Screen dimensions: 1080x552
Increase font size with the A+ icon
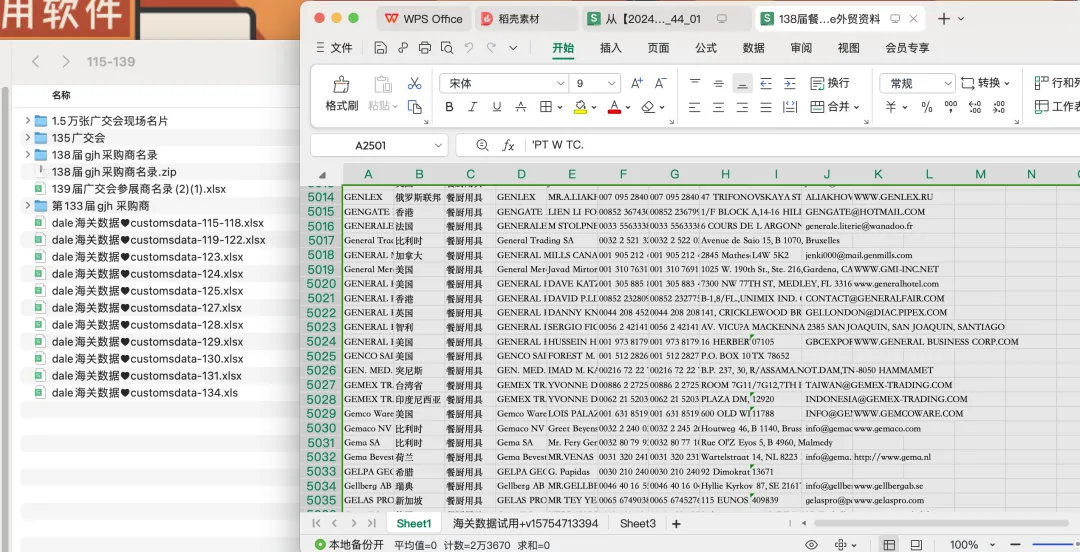click(x=637, y=83)
